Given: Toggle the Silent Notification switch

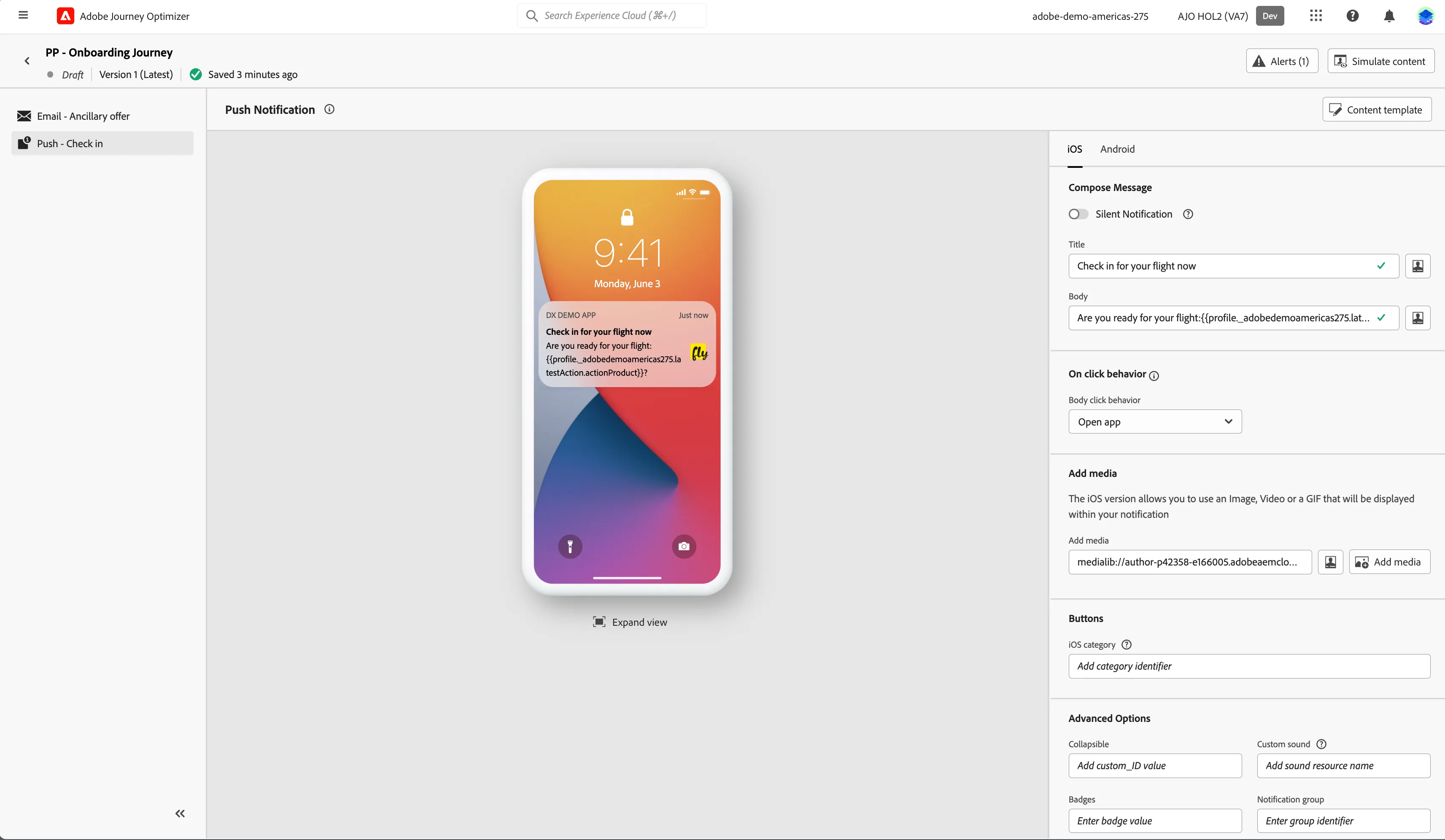Looking at the screenshot, I should click(x=1078, y=214).
